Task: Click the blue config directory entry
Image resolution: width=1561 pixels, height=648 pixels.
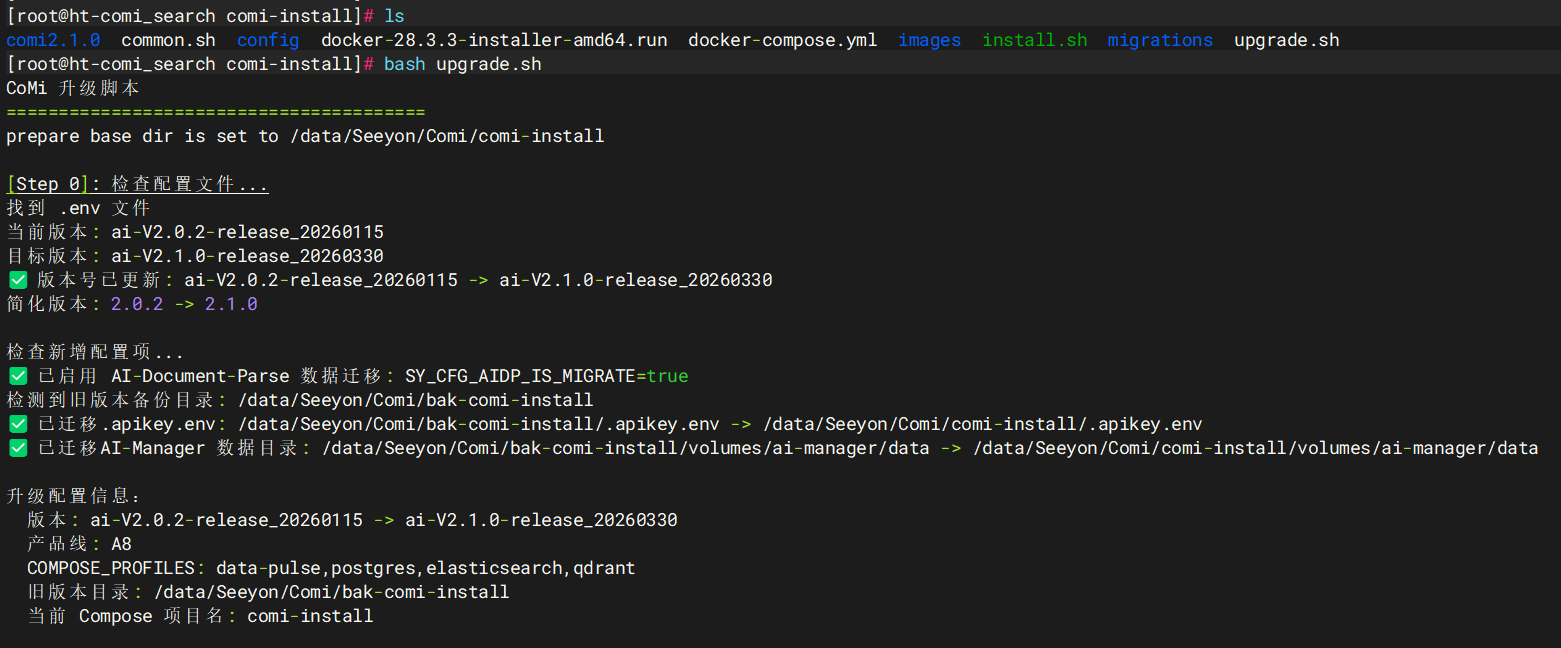Action: [268, 40]
